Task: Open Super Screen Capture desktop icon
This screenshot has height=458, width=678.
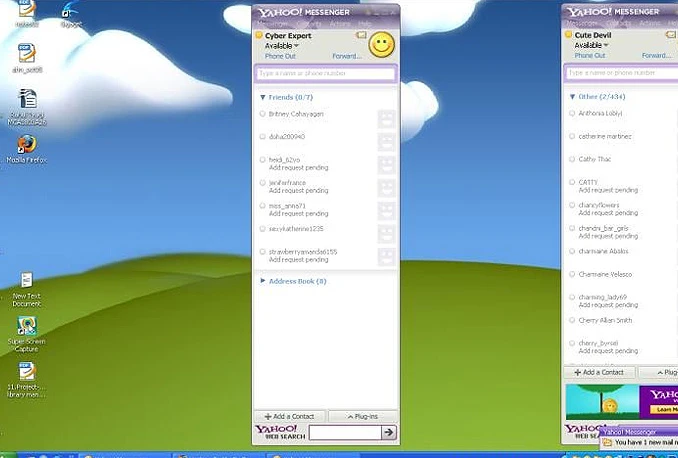Action: (27, 334)
